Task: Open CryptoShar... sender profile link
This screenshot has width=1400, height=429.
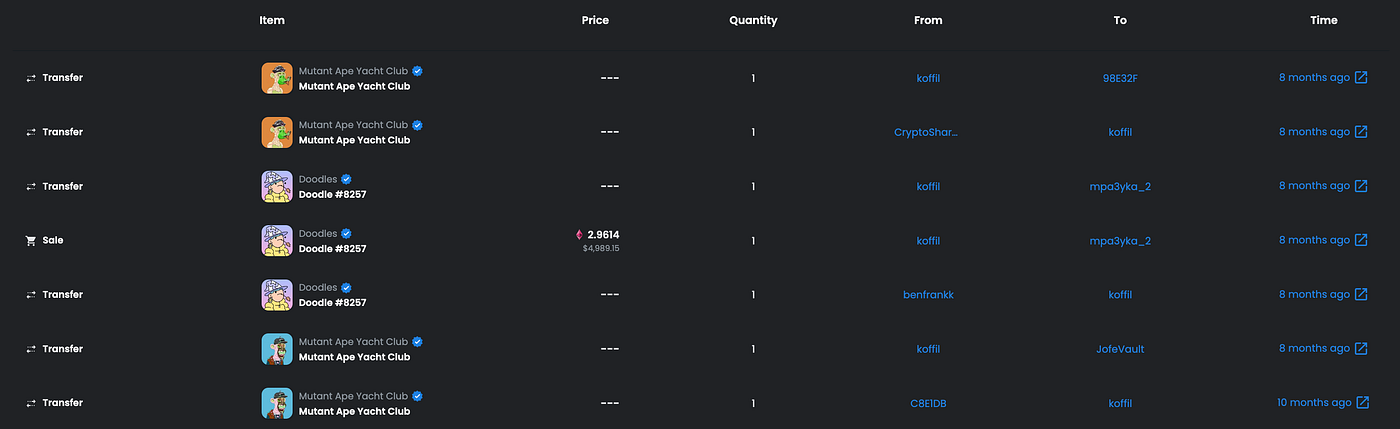Action: (926, 132)
